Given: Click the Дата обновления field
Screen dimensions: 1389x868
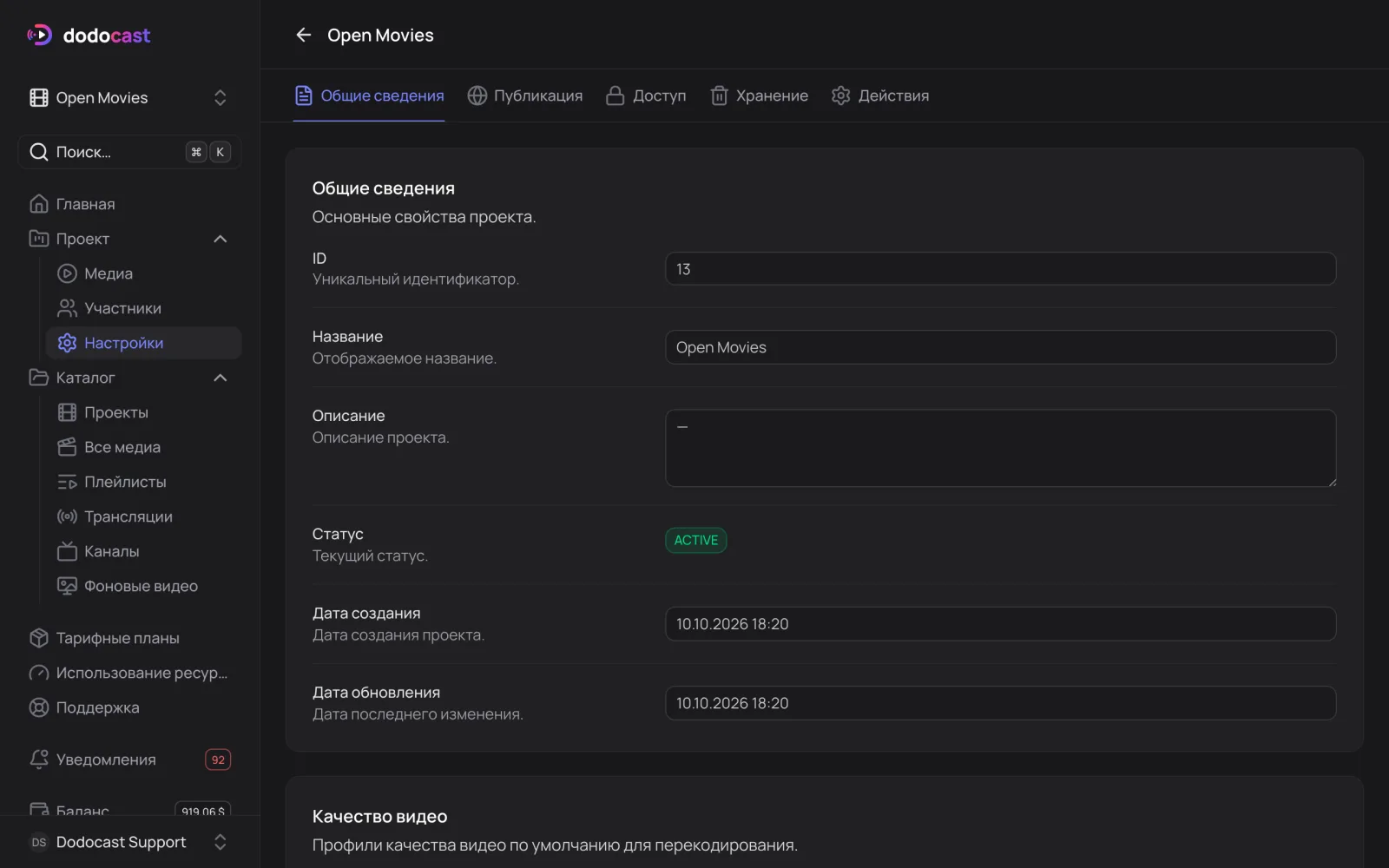Looking at the screenshot, I should click(x=1000, y=703).
